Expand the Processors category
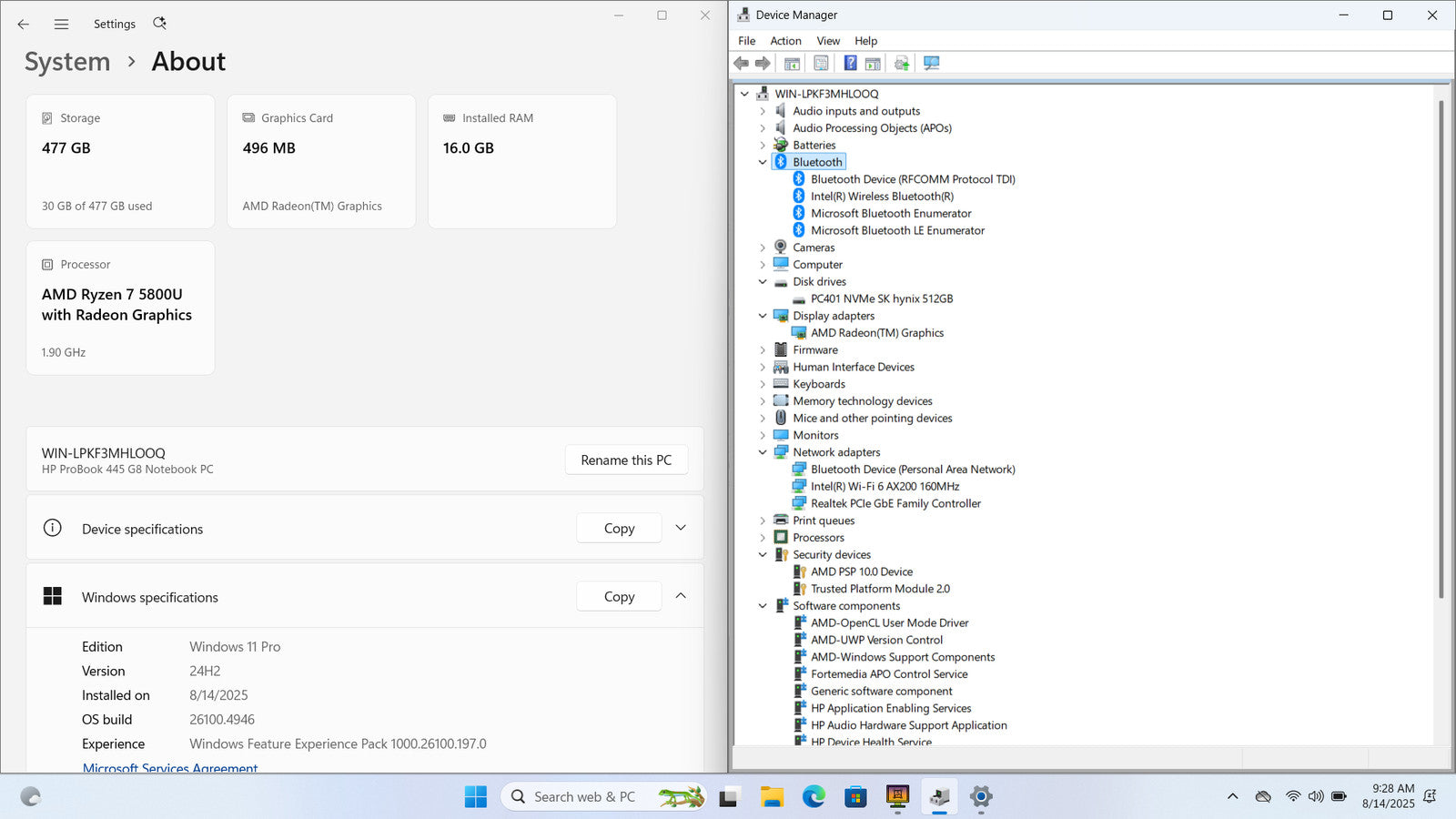The image size is (1456, 819). pyautogui.click(x=763, y=538)
